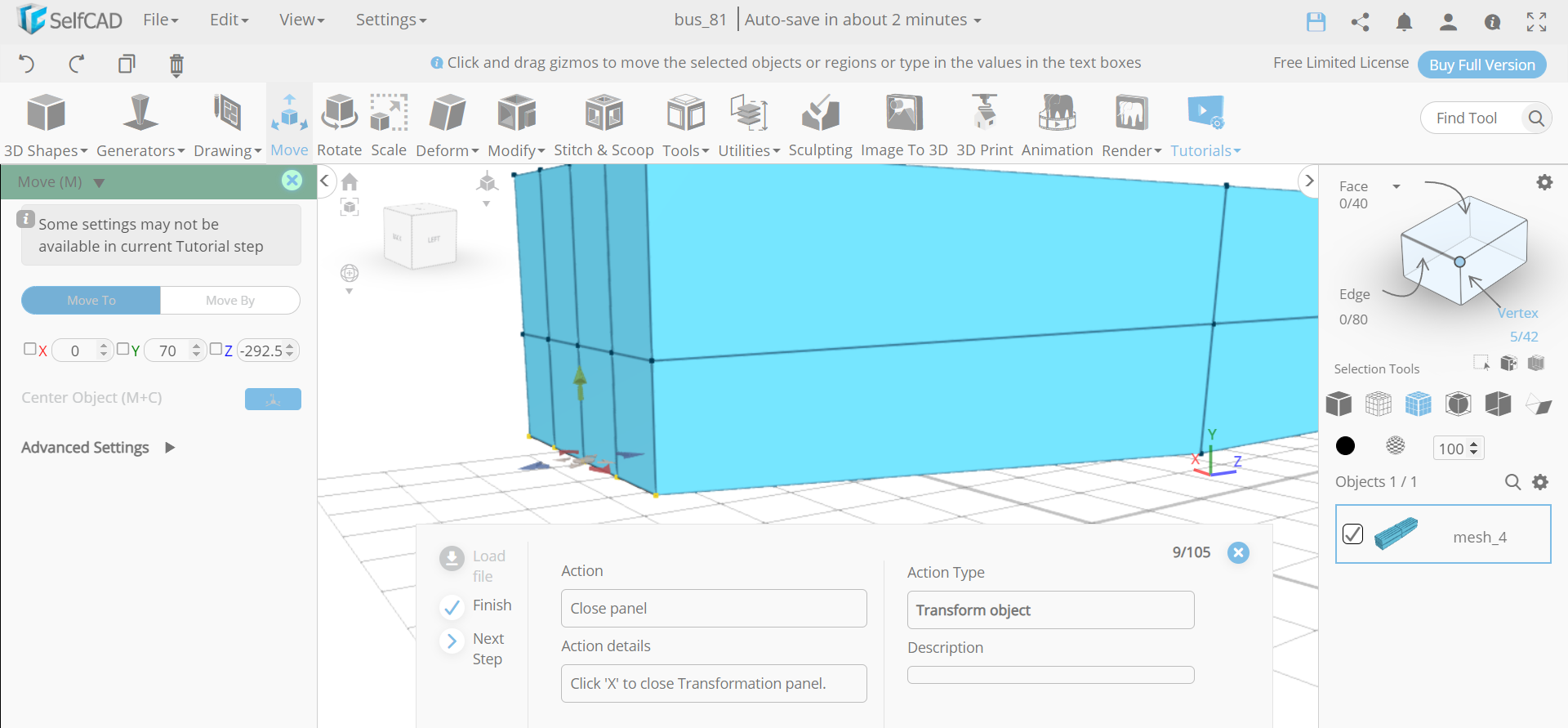The height and width of the screenshot is (728, 1568).
Task: Expand the Move (M) panel dropdown arrow
Action: pyautogui.click(x=99, y=182)
